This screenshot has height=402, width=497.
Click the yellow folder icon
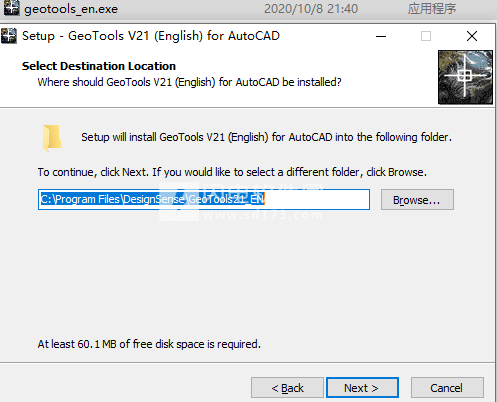click(52, 138)
